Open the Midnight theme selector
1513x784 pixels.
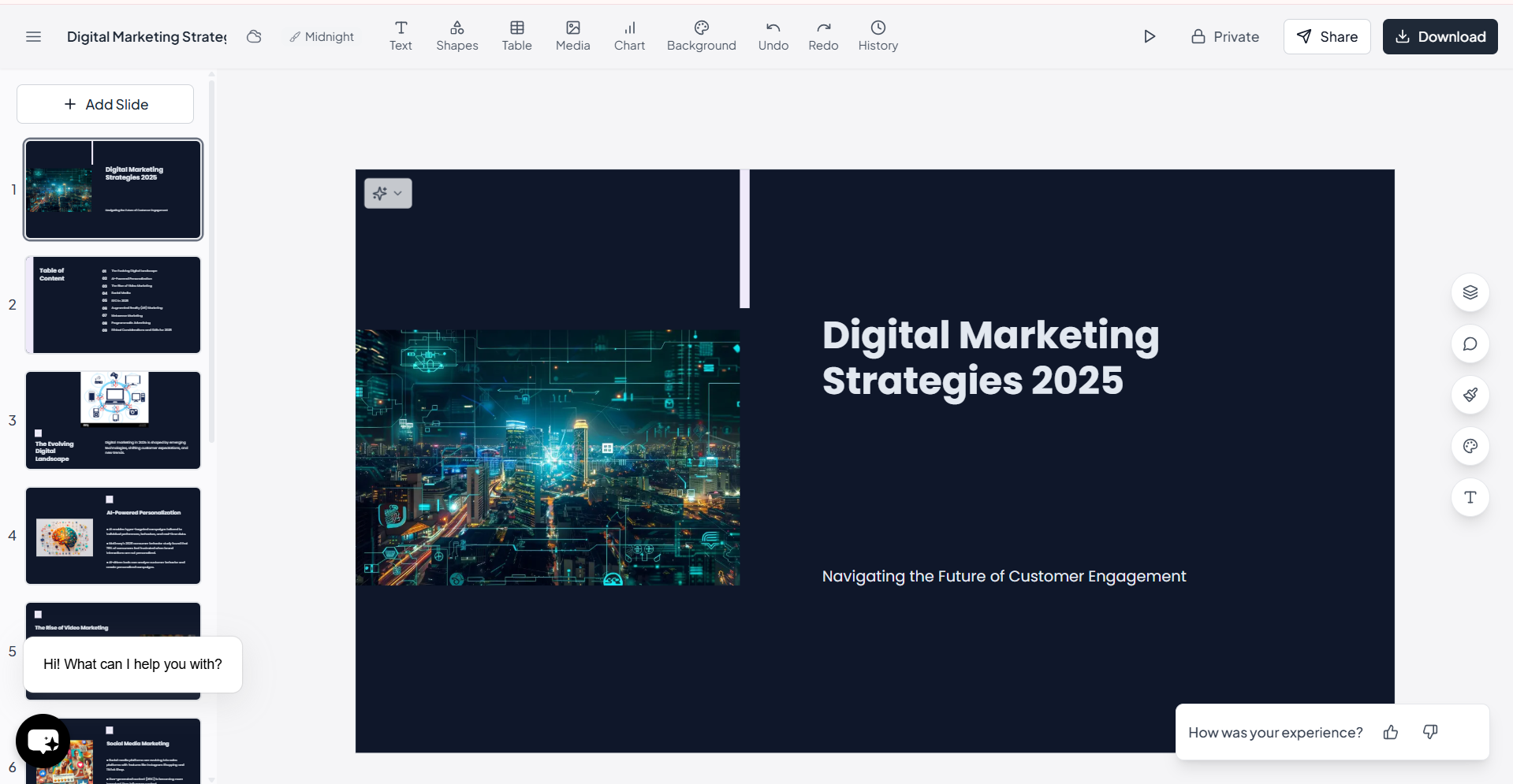click(322, 37)
